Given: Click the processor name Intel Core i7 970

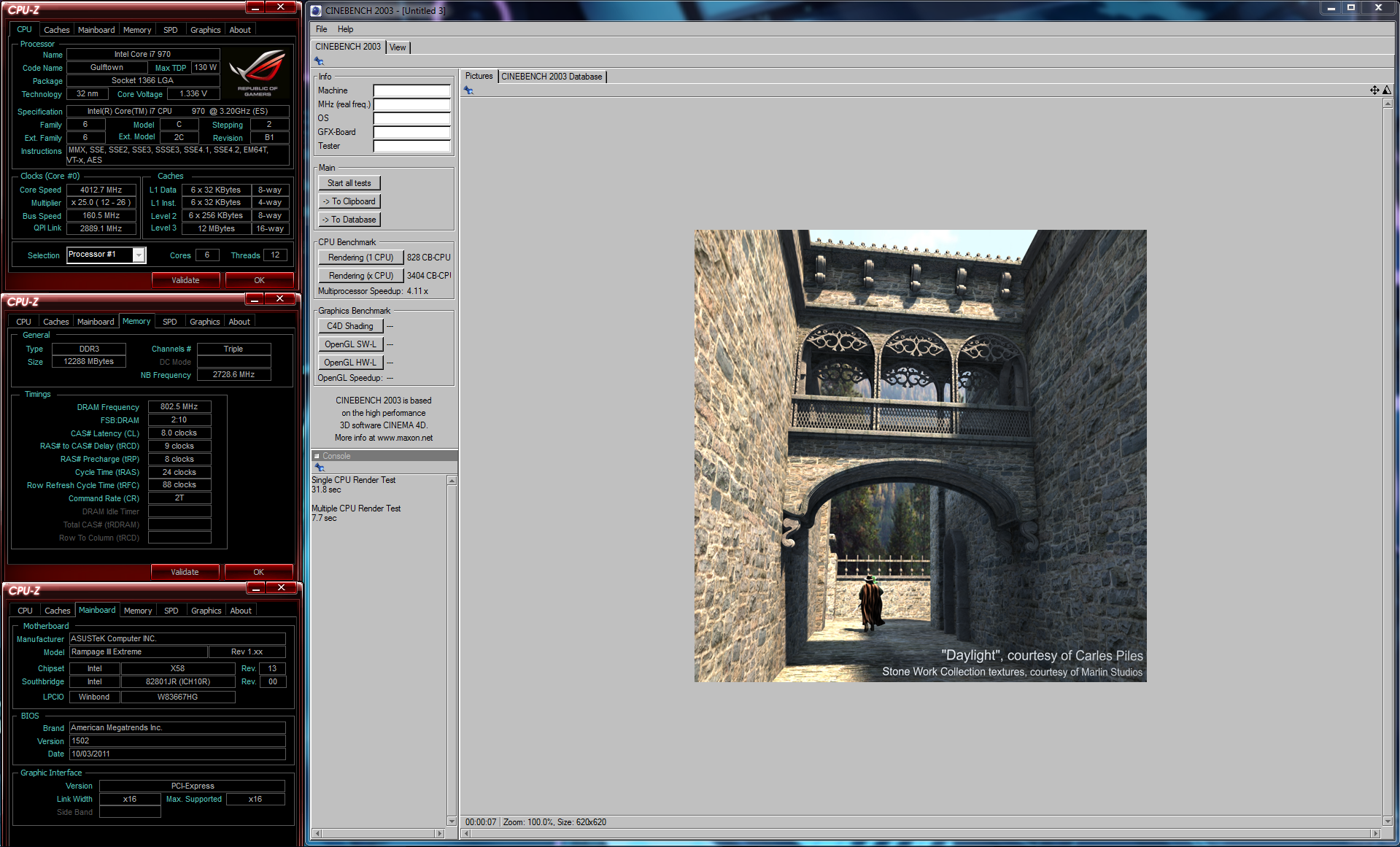Looking at the screenshot, I should pos(143,54).
